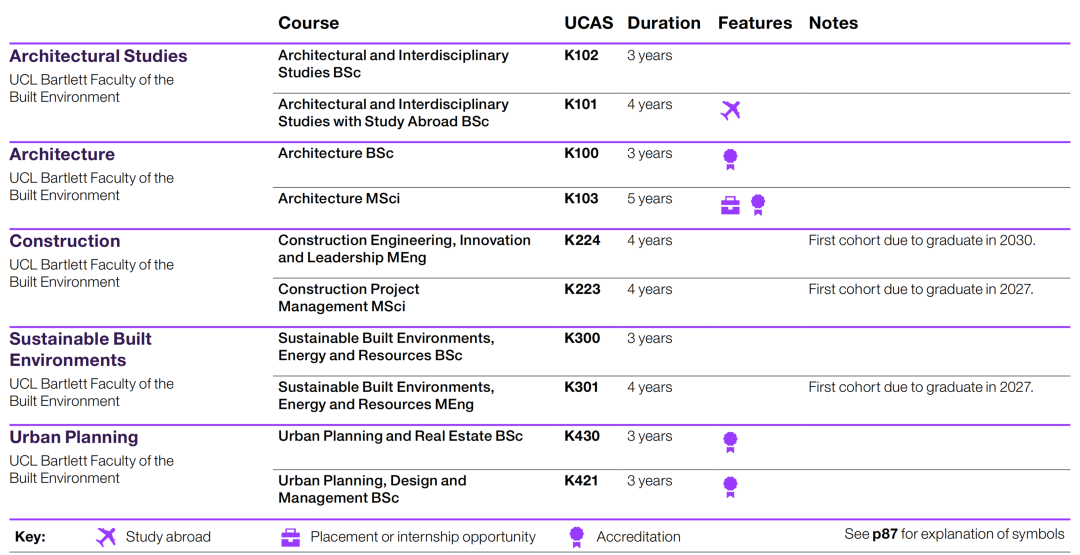Screen dimensions: 1080x555
Task: Click the accreditation badge for Architecture MSci
Action: pyautogui.click(x=758, y=205)
